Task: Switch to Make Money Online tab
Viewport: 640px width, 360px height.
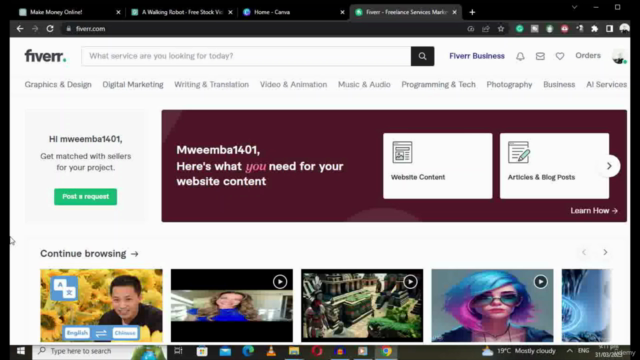Action: point(69,12)
